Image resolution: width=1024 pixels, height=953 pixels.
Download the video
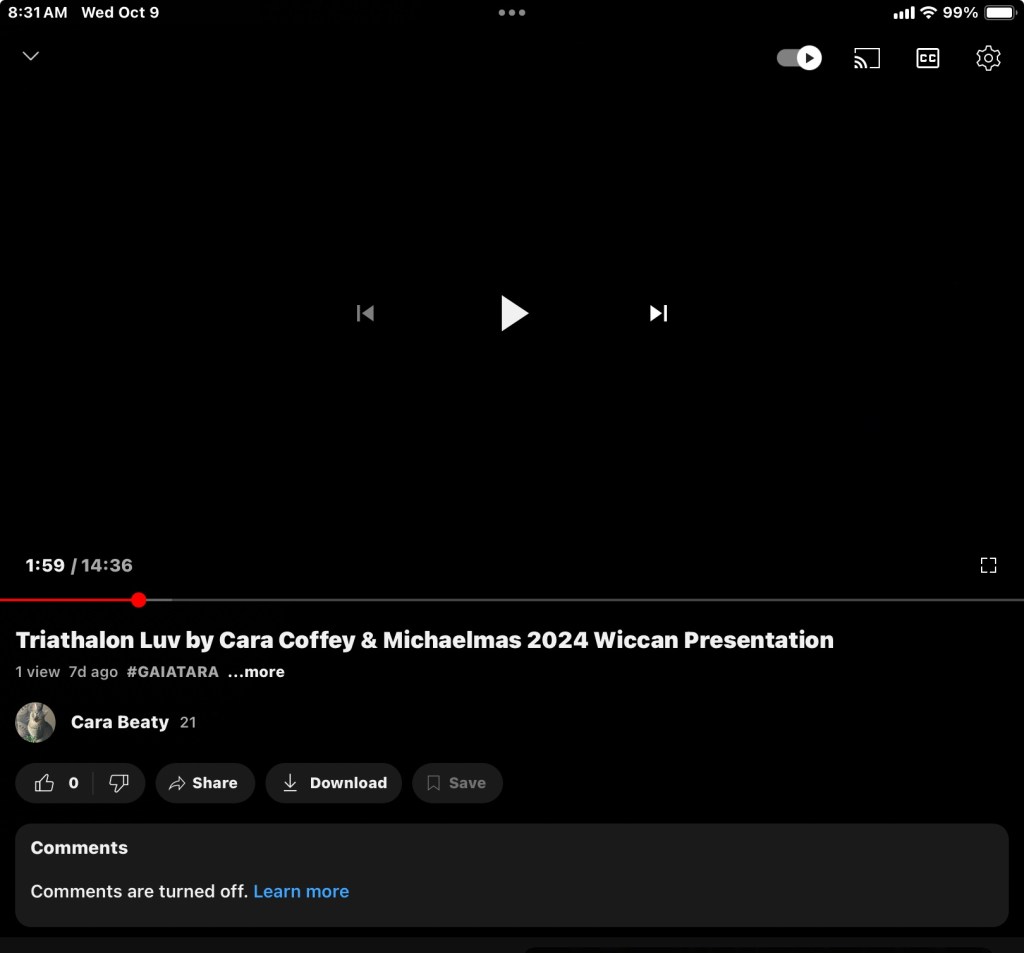tap(333, 783)
